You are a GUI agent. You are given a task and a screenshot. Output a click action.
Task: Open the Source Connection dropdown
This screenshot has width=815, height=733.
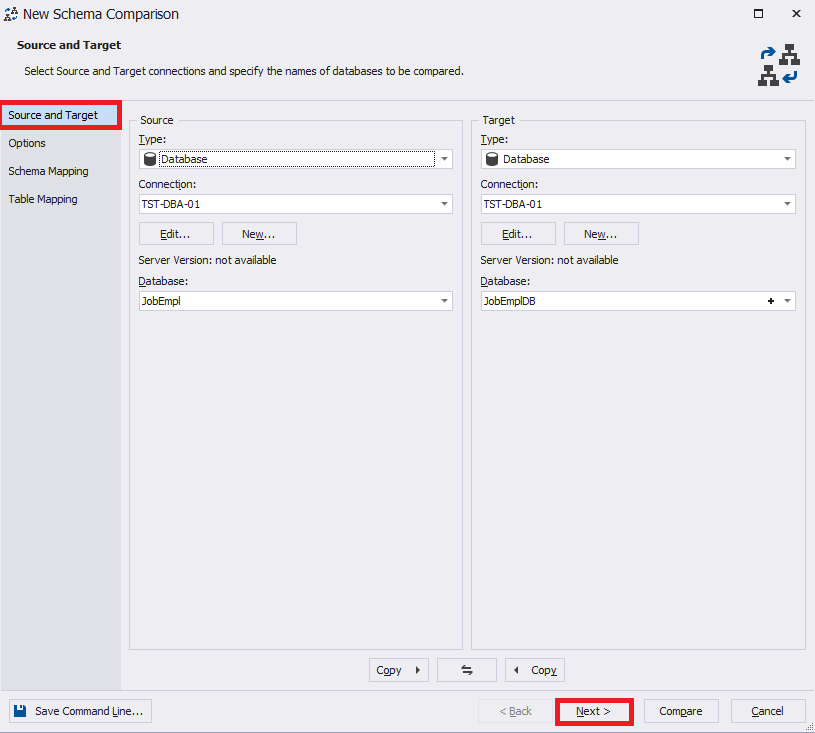(x=444, y=204)
